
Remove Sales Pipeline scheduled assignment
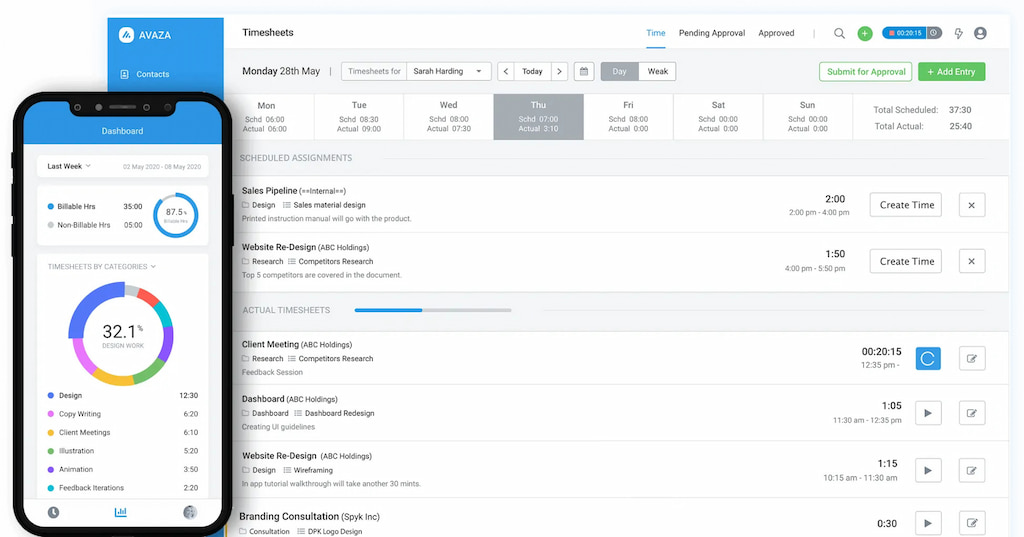point(972,205)
